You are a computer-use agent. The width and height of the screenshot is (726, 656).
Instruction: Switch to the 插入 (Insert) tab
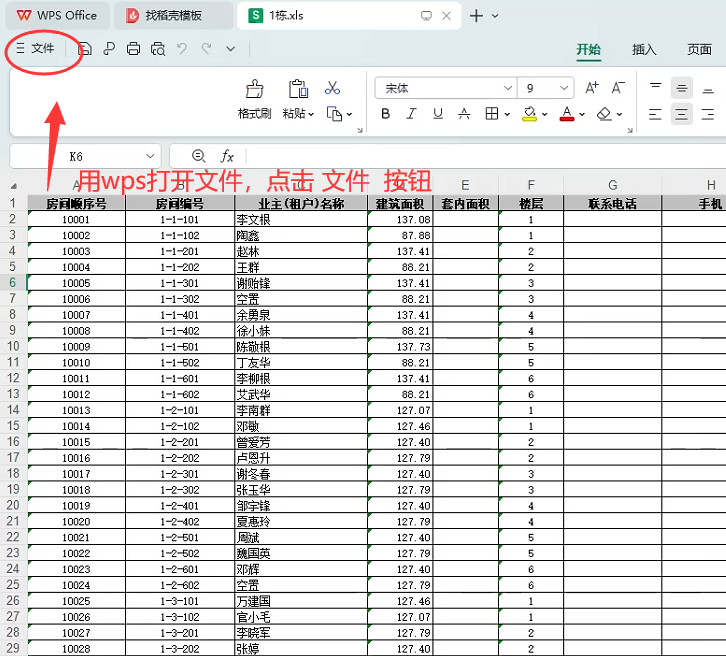[644, 49]
